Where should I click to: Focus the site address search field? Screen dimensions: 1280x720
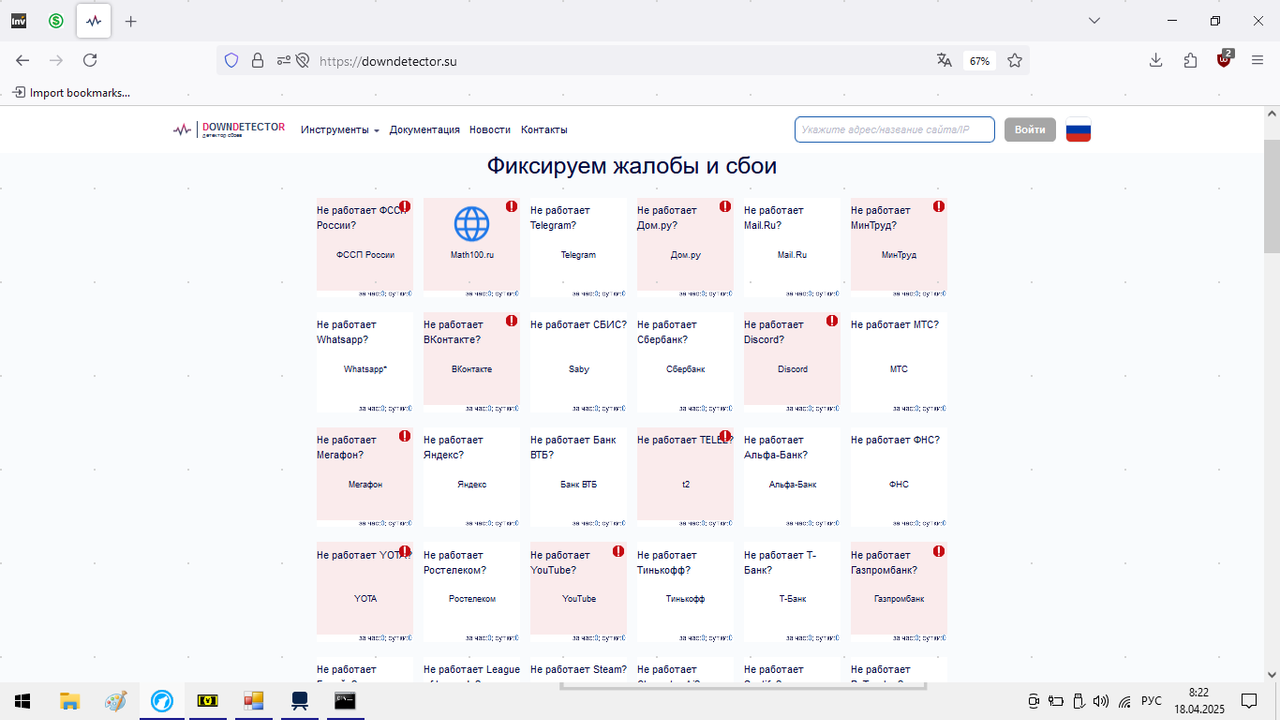895,130
